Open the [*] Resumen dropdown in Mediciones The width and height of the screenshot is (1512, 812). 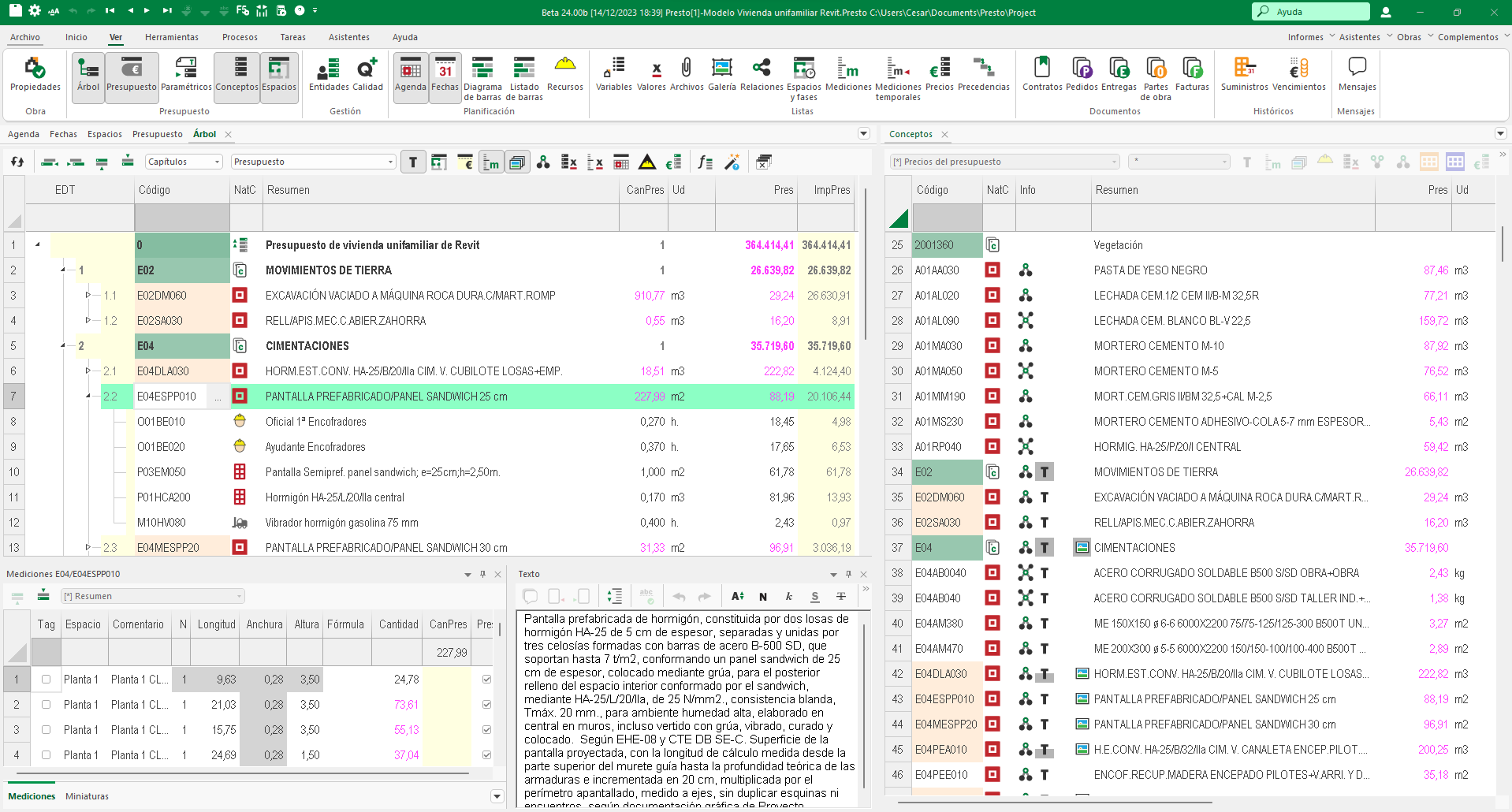[153, 596]
